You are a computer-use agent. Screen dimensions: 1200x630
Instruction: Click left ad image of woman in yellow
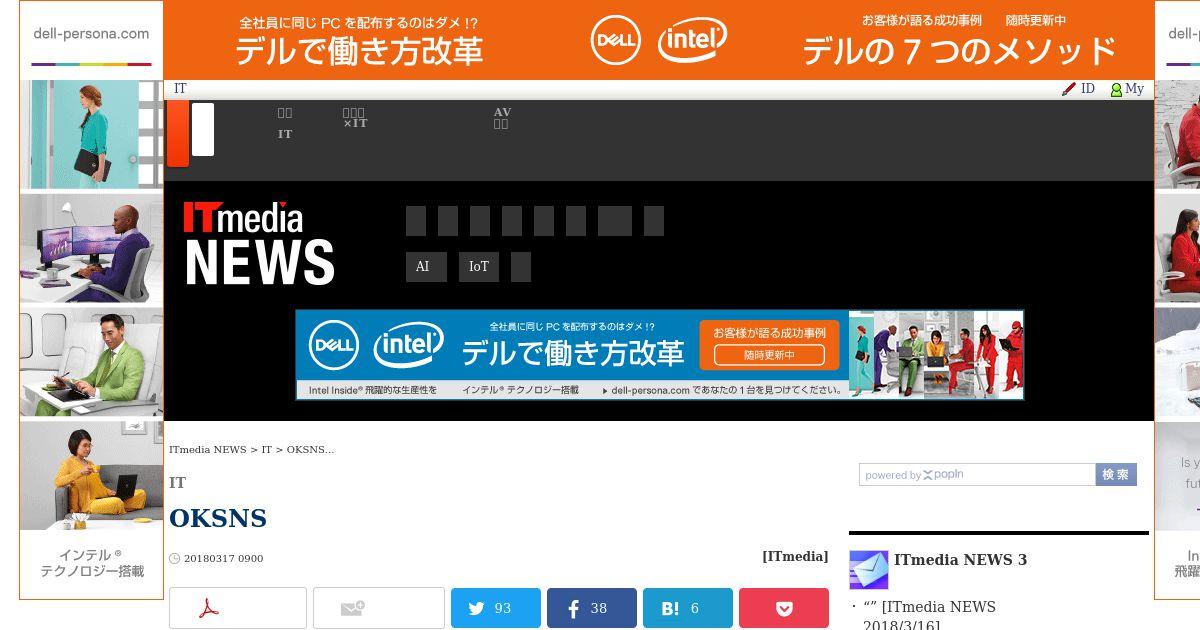(x=91, y=475)
